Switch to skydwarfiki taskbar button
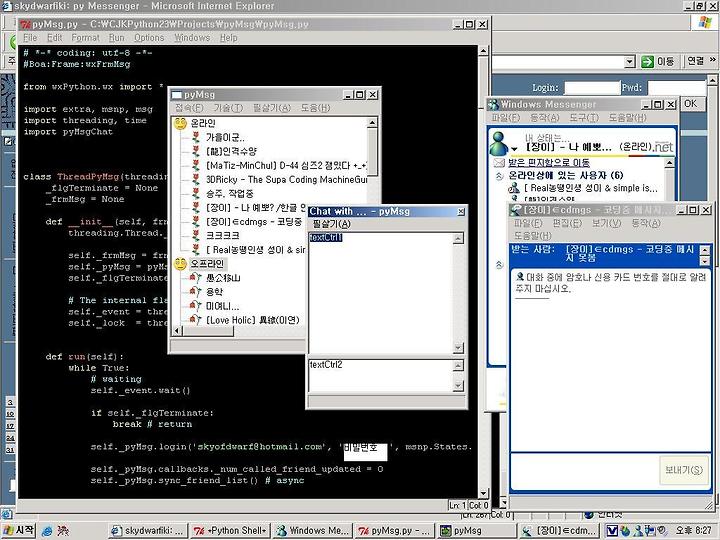This screenshot has height=540, width=720. (148, 531)
